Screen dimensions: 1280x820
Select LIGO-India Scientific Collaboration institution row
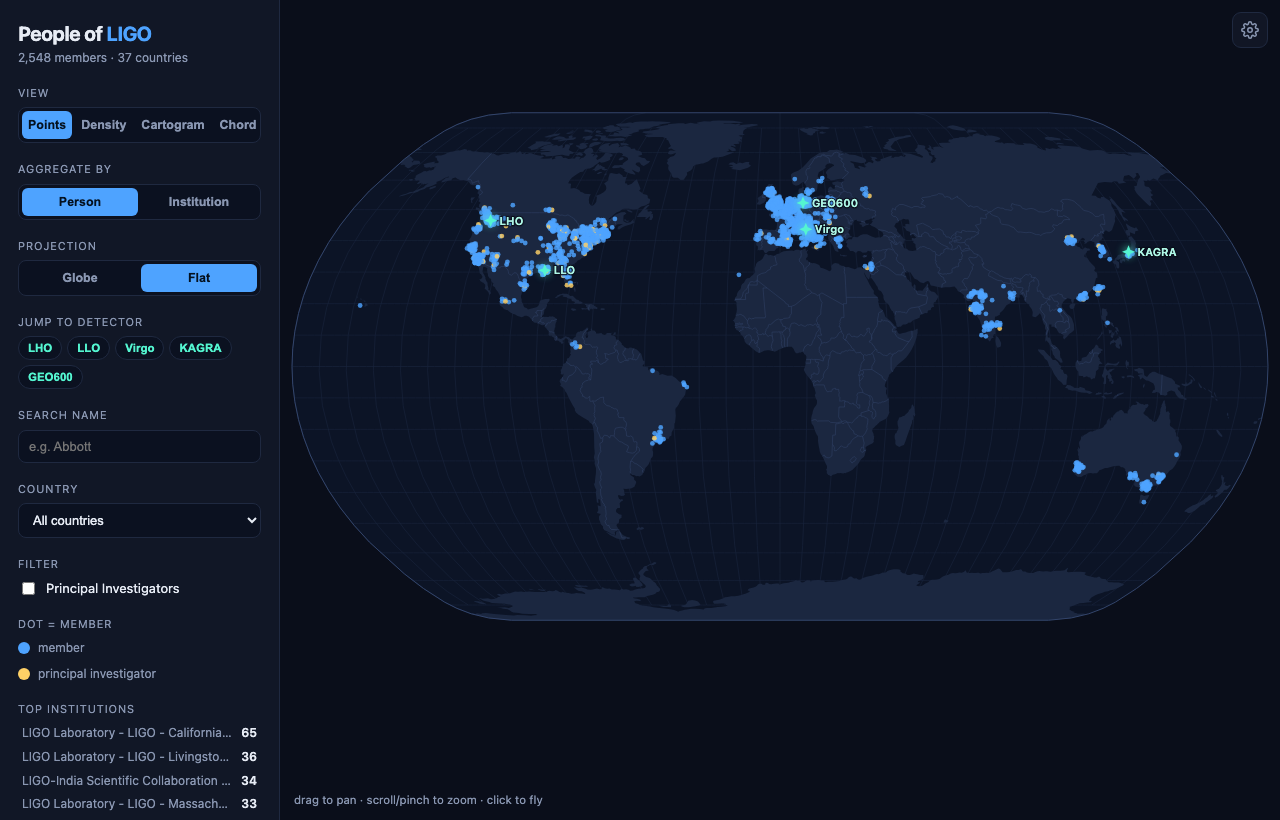pos(139,781)
